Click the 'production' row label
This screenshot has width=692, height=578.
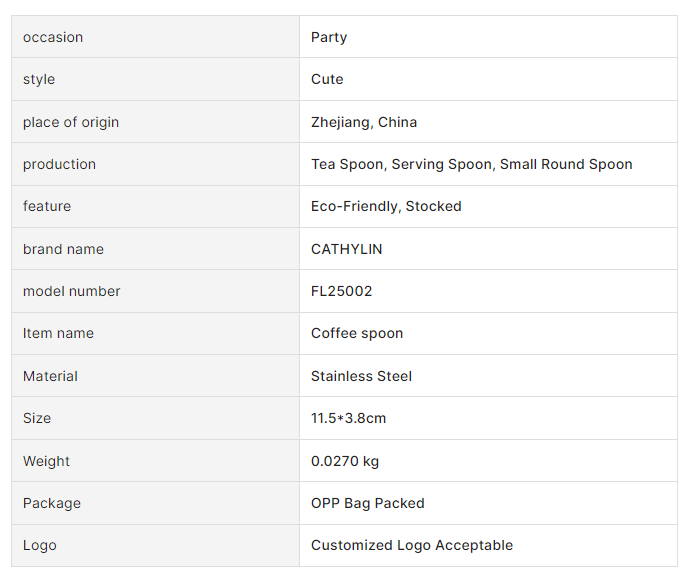click(x=60, y=164)
